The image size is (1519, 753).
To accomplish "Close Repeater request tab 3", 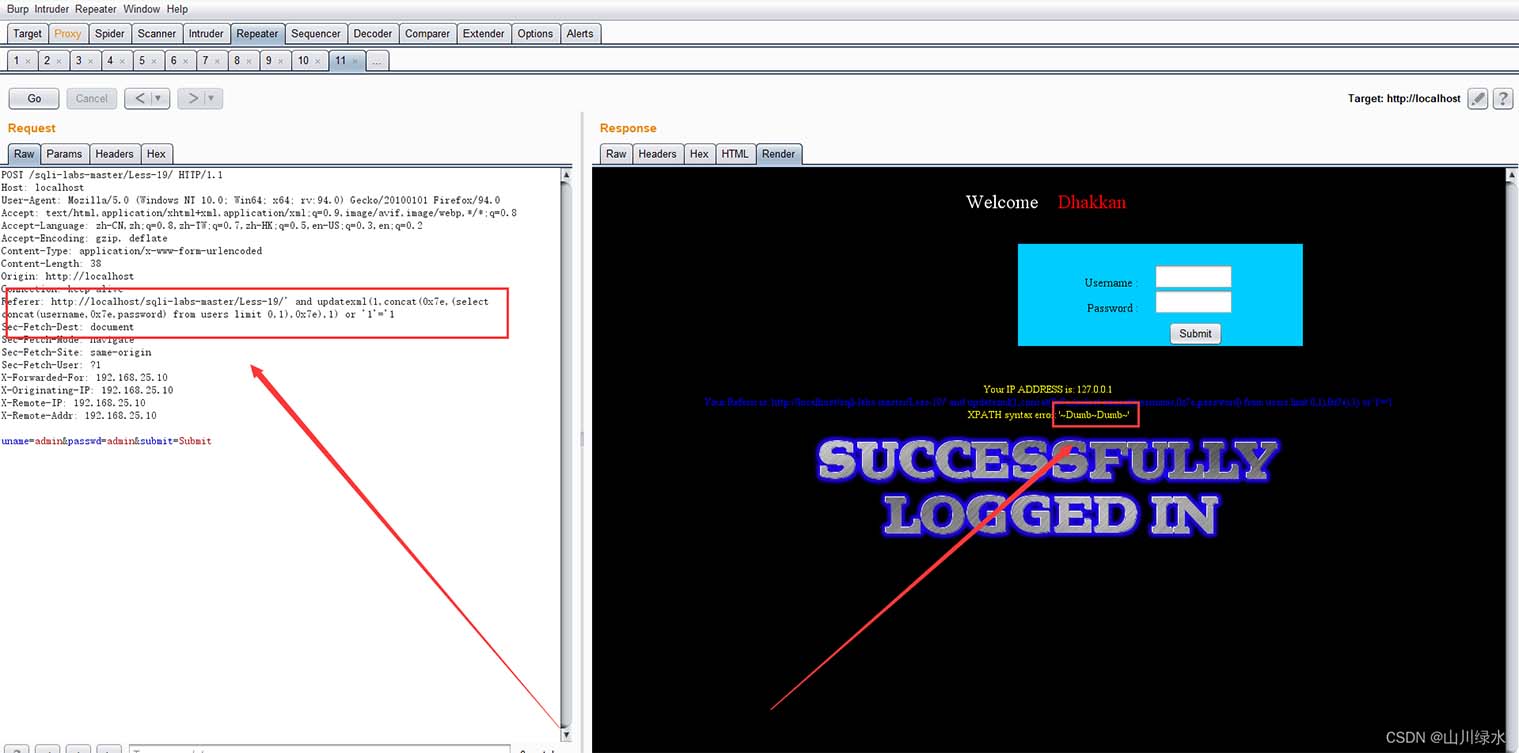I will tap(91, 61).
